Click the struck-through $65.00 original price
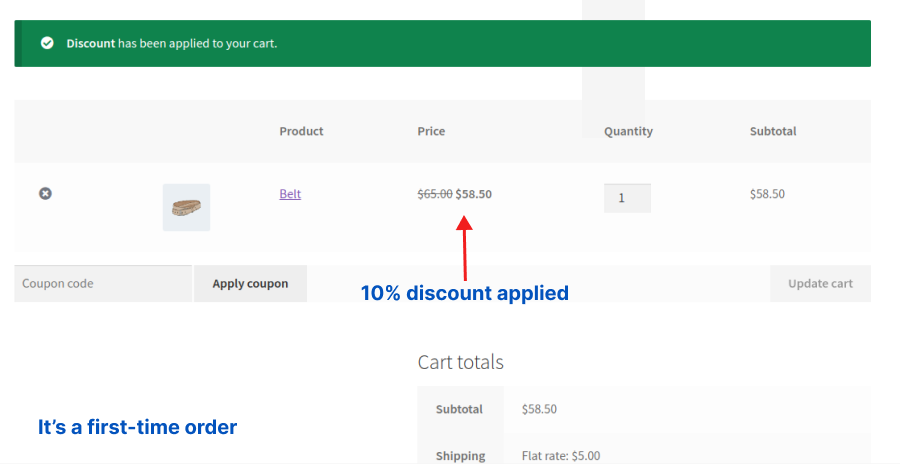Viewport: 900px width, 464px height. click(435, 194)
